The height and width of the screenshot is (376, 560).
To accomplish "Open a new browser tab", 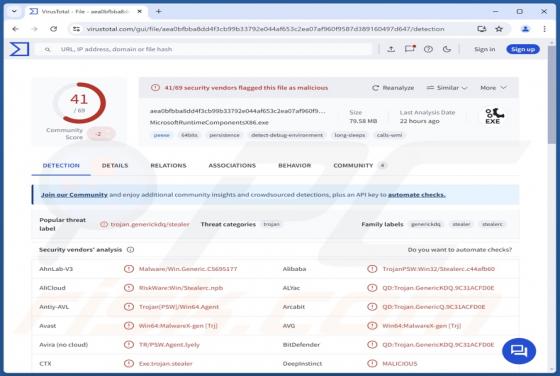I will 159,11.
